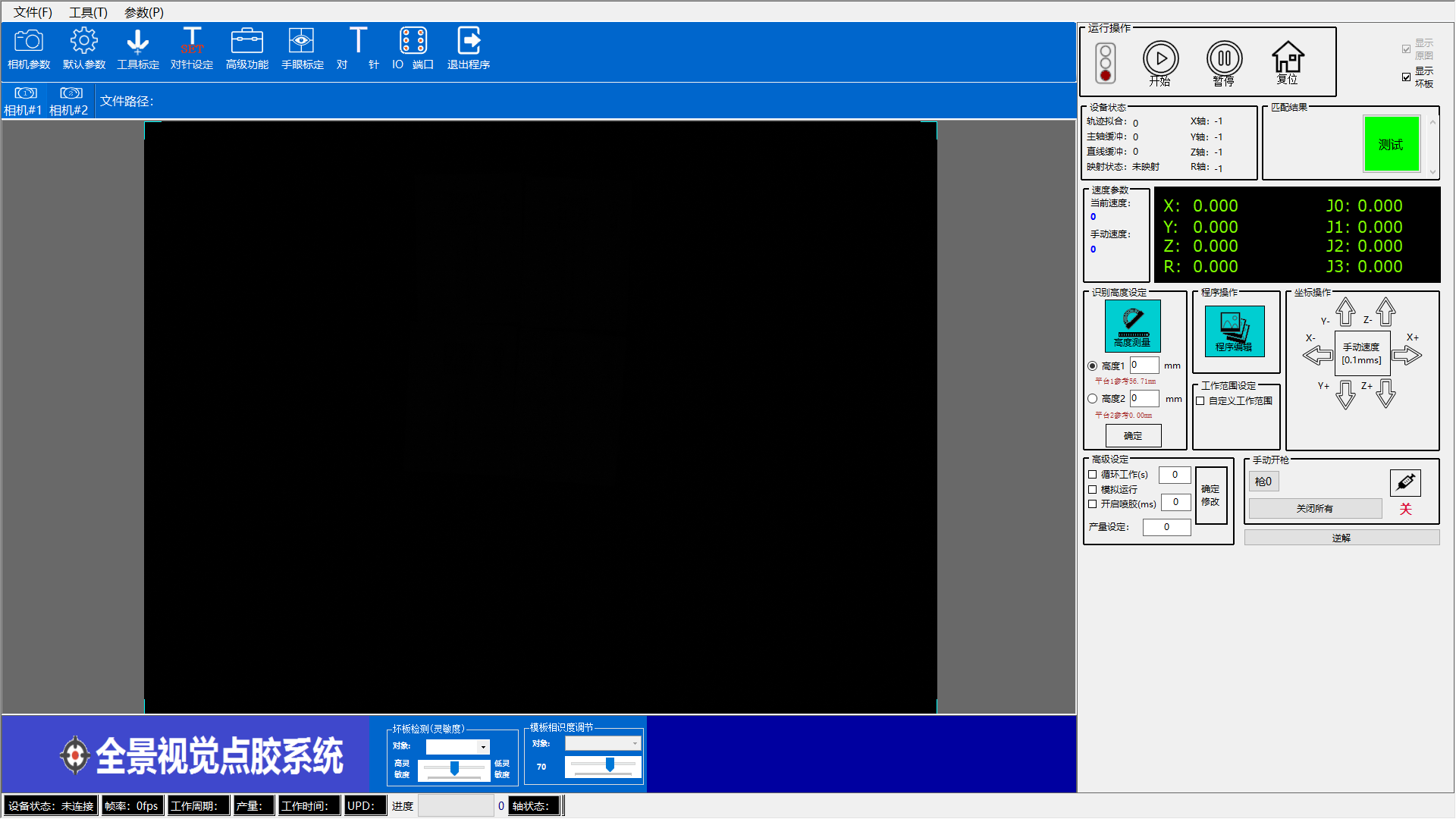Screen dimensions: 1456x819
Task: Expand 模板相似度调节 对象 dropdown
Action: click(x=635, y=744)
